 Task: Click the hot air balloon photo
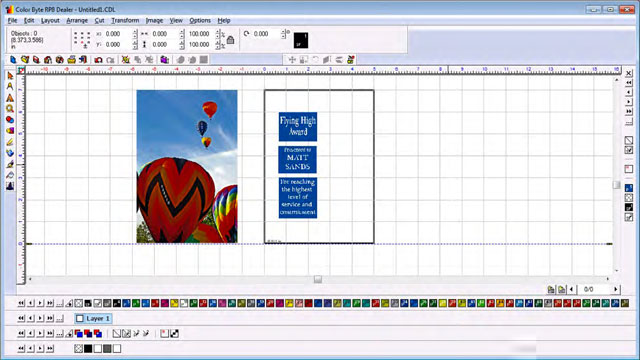coord(187,167)
